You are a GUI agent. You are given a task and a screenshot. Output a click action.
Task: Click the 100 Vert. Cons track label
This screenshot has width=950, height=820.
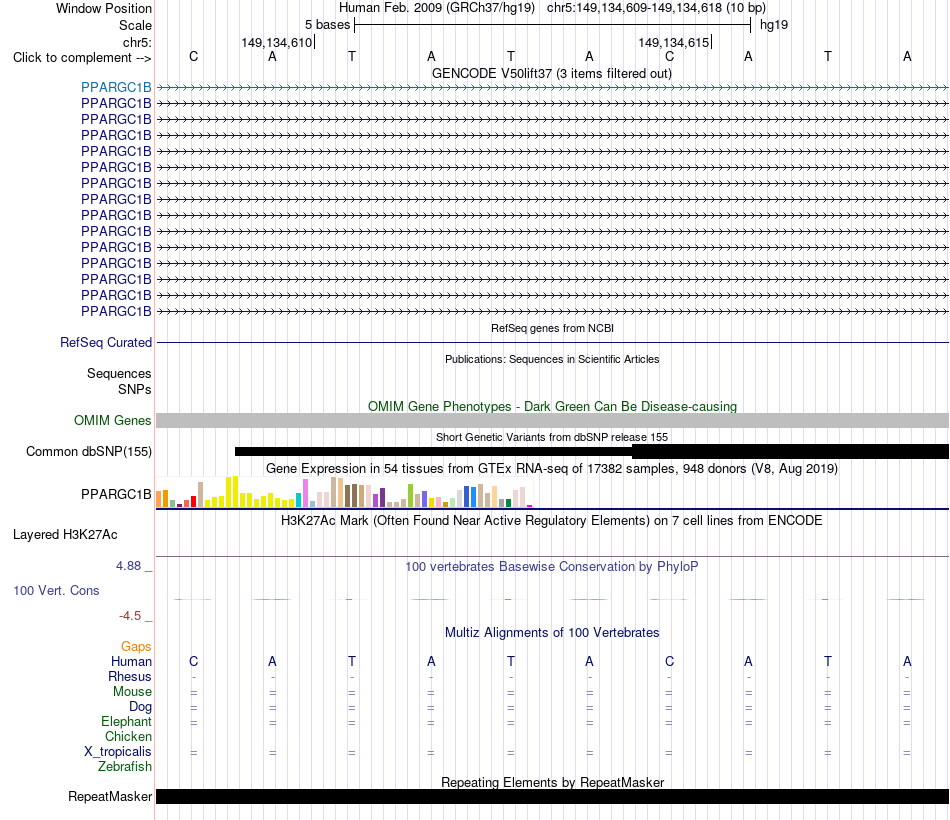point(56,590)
